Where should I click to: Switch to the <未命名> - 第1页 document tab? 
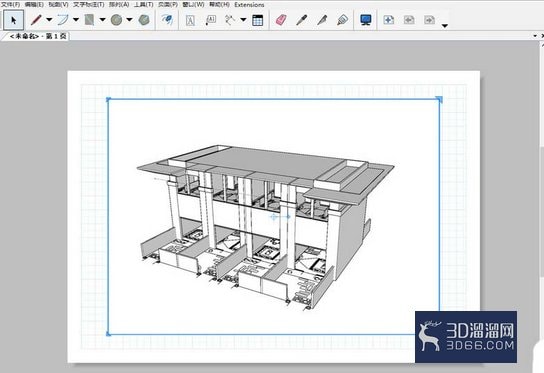(x=37, y=36)
